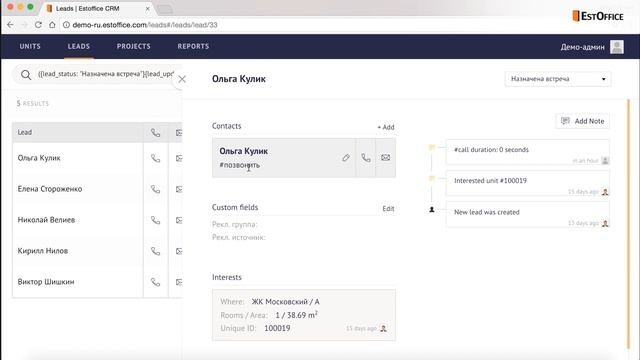
Task: Click the #позвонить tag
Action: click(240, 165)
